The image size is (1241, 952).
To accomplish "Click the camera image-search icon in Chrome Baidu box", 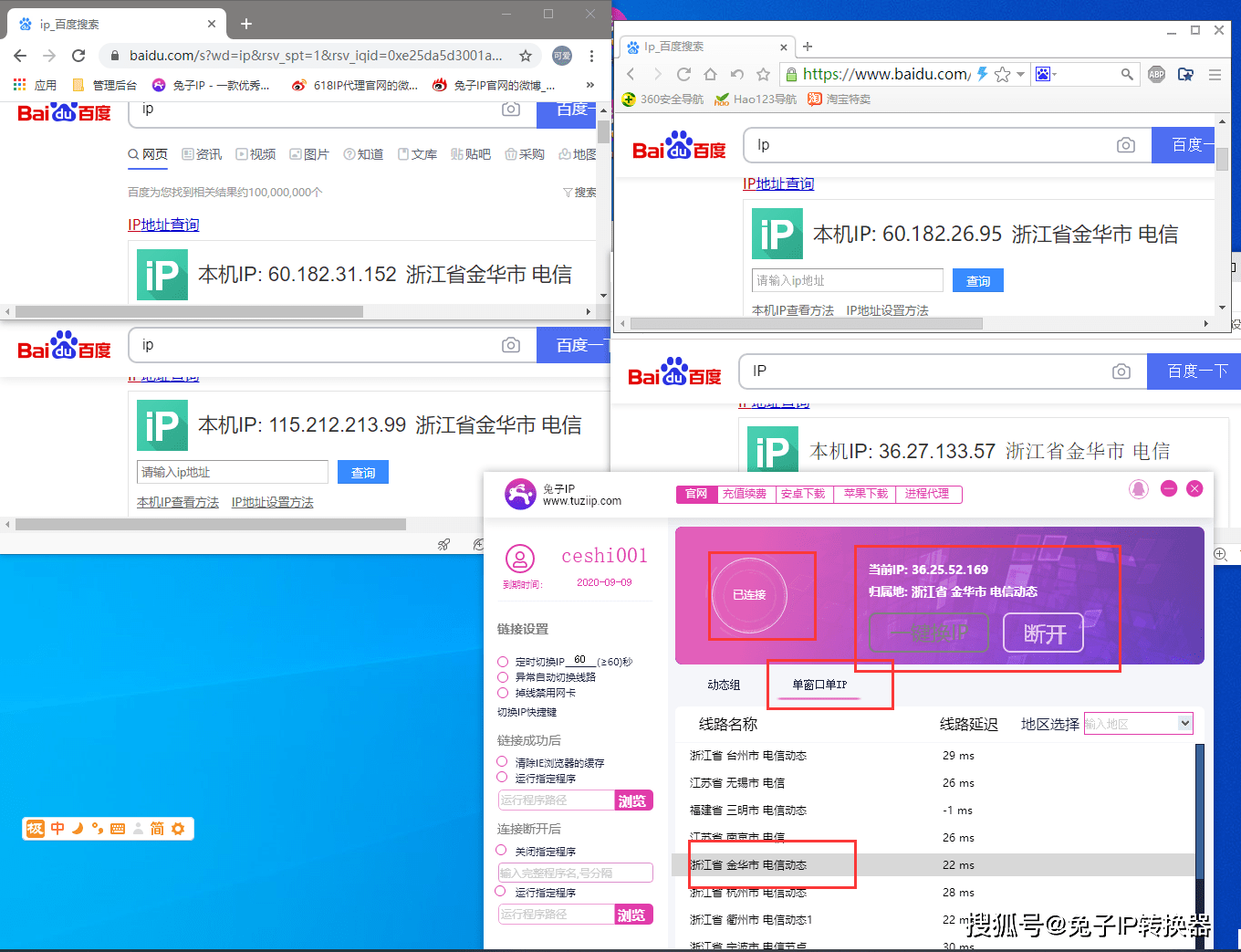I will [x=511, y=110].
